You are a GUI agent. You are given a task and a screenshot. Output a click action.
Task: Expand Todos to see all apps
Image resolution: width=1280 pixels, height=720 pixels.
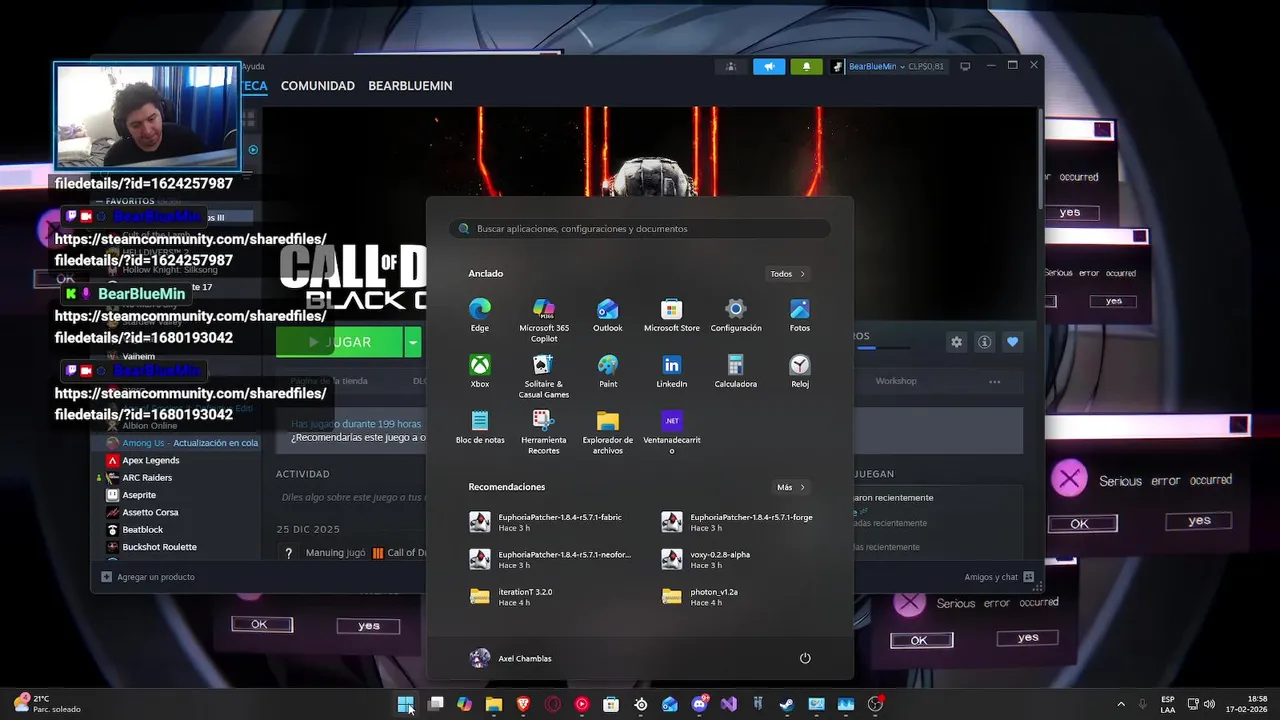tap(788, 273)
